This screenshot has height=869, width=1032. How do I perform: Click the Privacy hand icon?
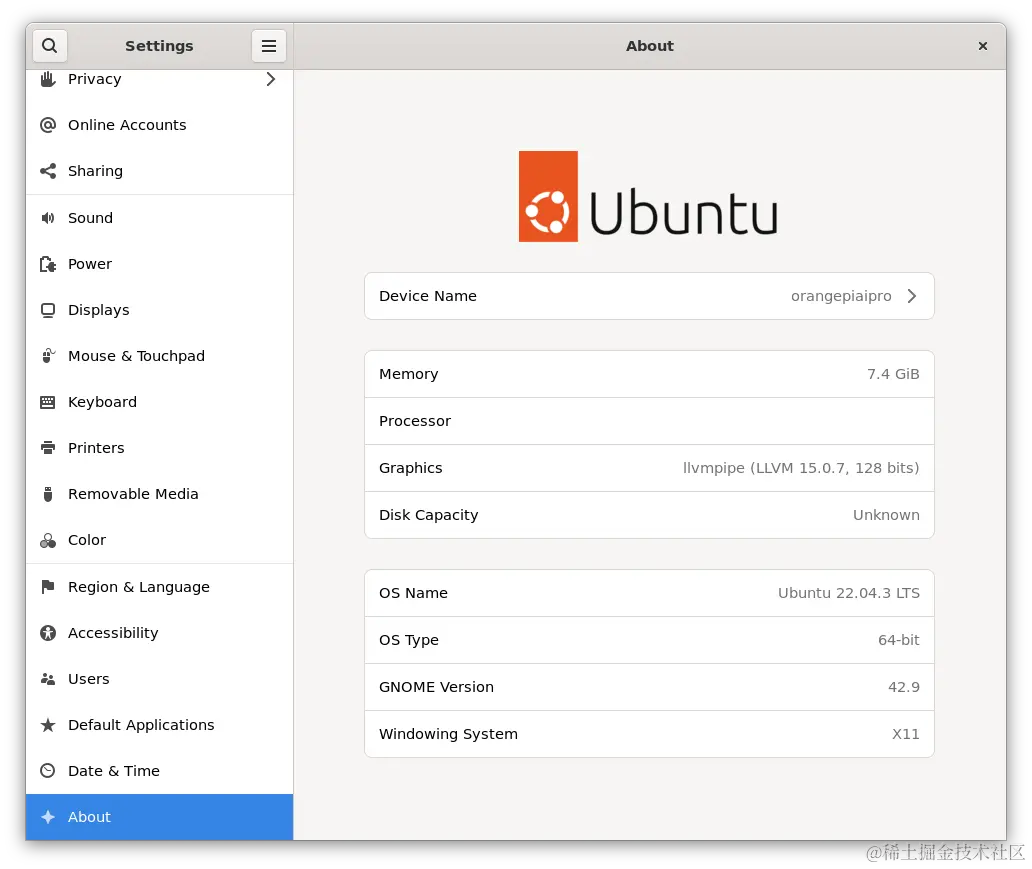click(x=47, y=79)
